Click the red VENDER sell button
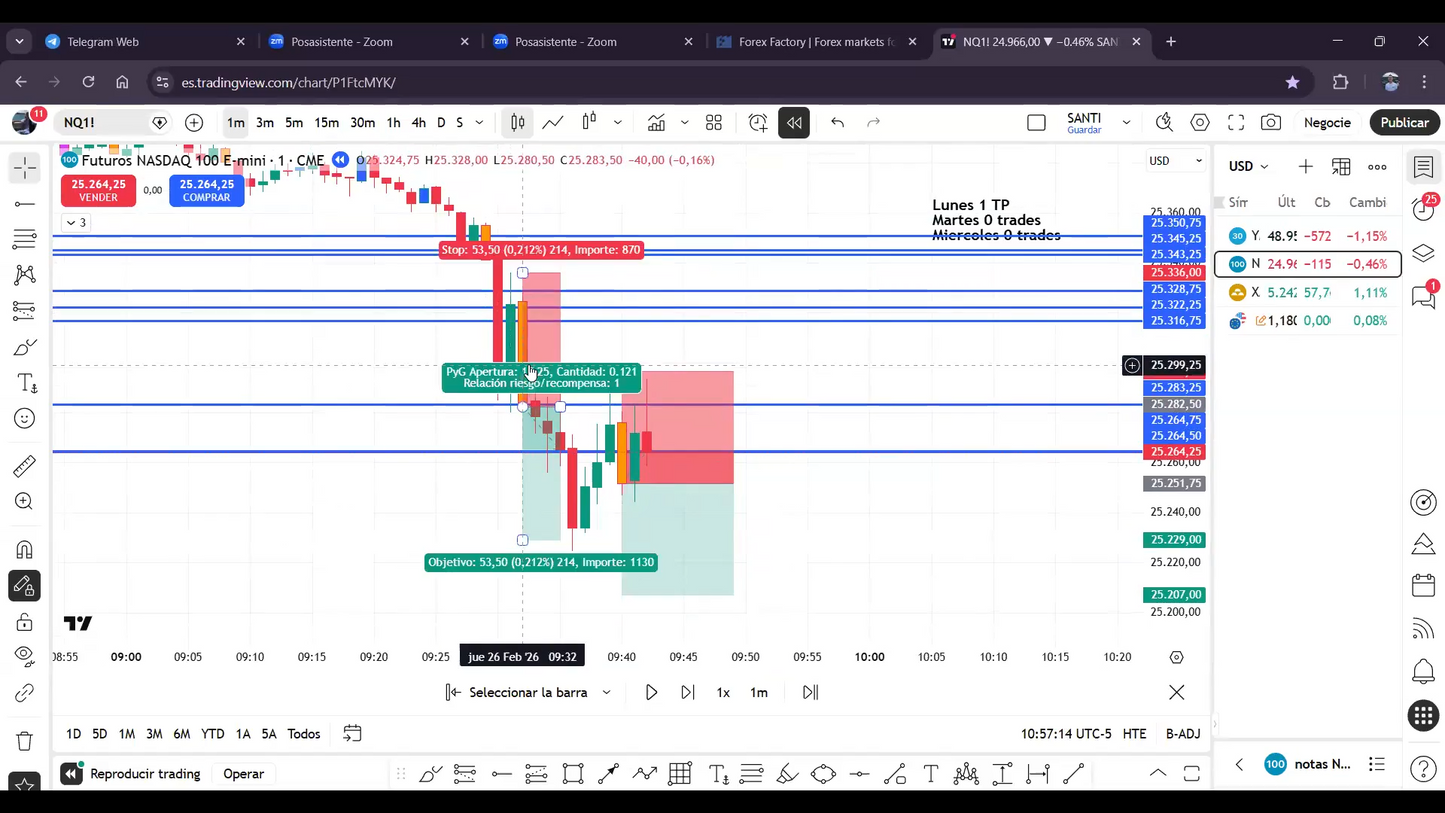 coord(98,190)
